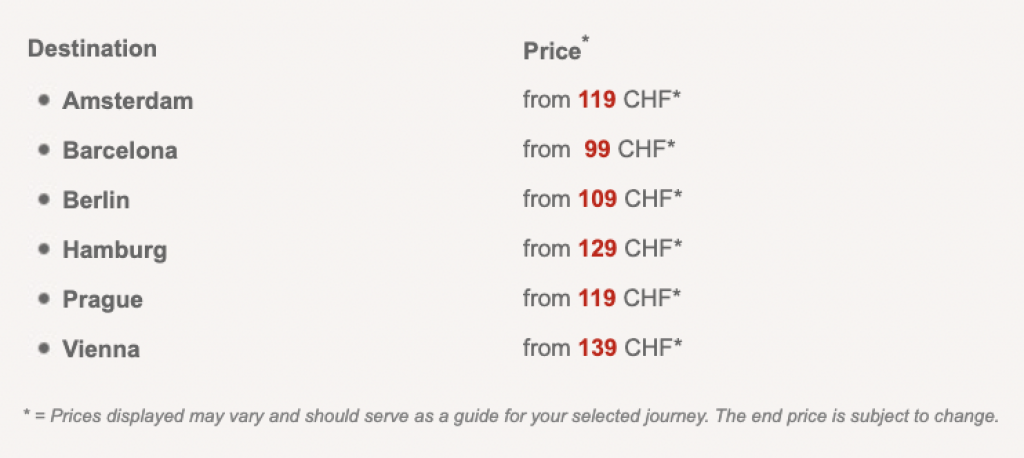Screen dimensions: 1024x458
Task: Click the price disclaimer footnote text
Action: (510, 416)
